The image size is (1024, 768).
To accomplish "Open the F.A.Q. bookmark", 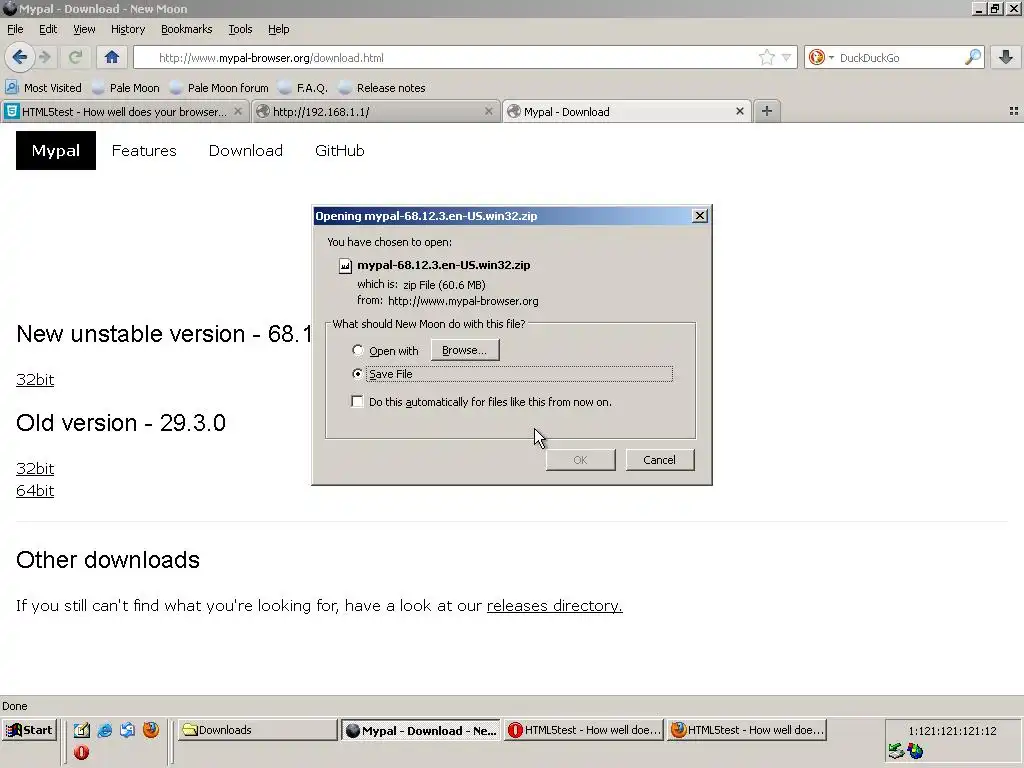I will pyautogui.click(x=302, y=88).
